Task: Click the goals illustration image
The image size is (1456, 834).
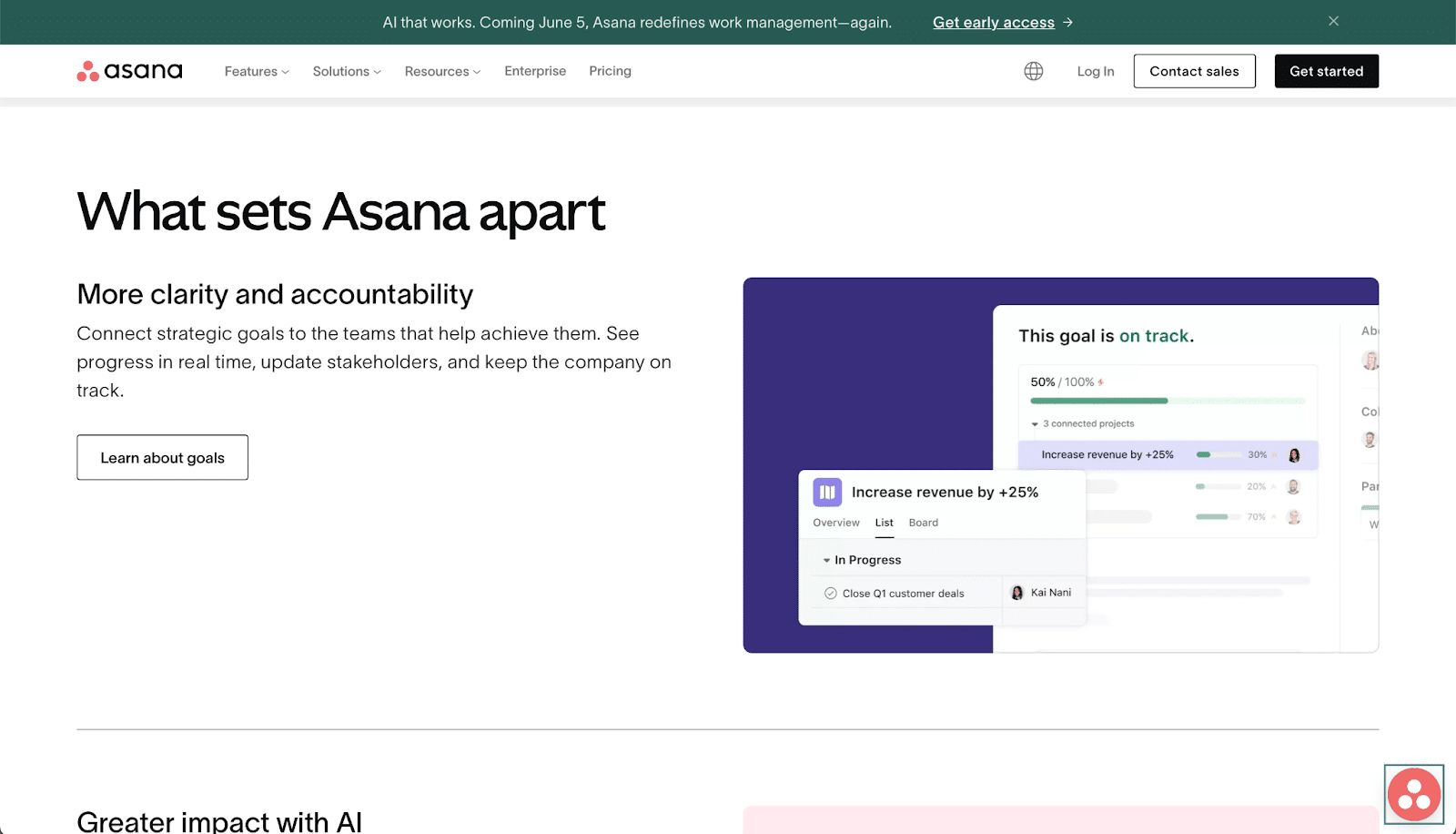Action: point(1060,465)
